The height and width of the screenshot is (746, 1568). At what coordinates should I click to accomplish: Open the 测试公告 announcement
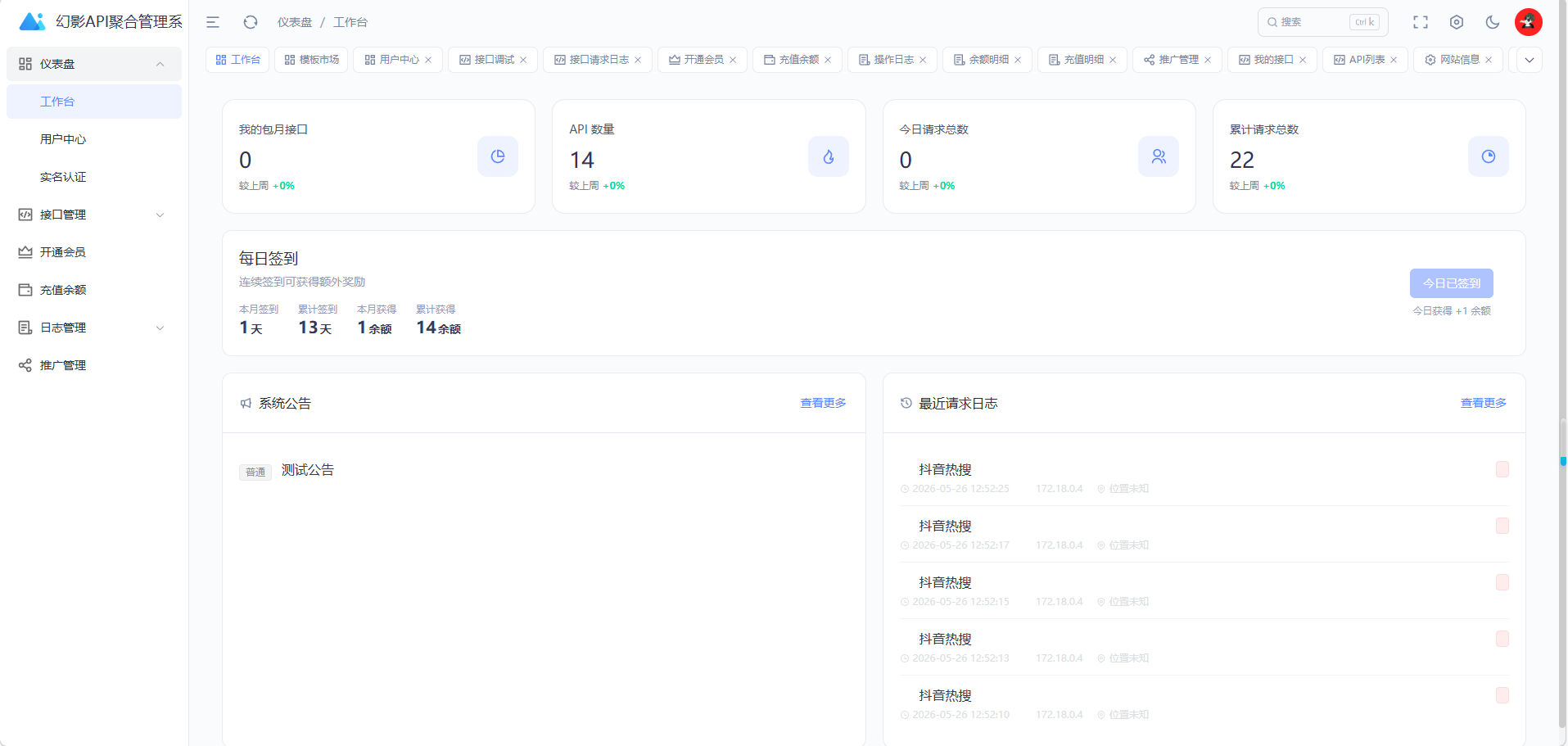[x=308, y=470]
